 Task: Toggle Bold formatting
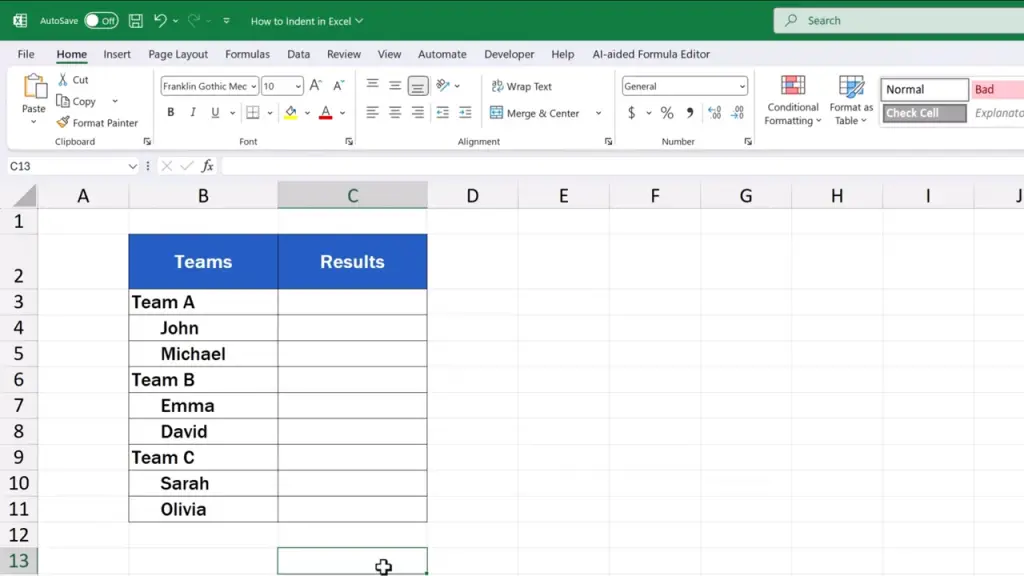click(x=171, y=113)
